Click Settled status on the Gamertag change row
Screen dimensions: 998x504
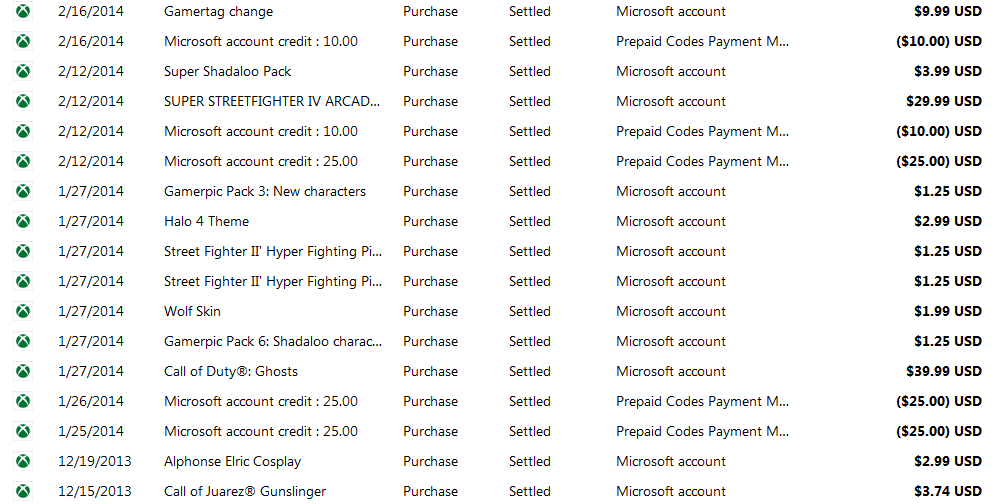pyautogui.click(x=530, y=11)
